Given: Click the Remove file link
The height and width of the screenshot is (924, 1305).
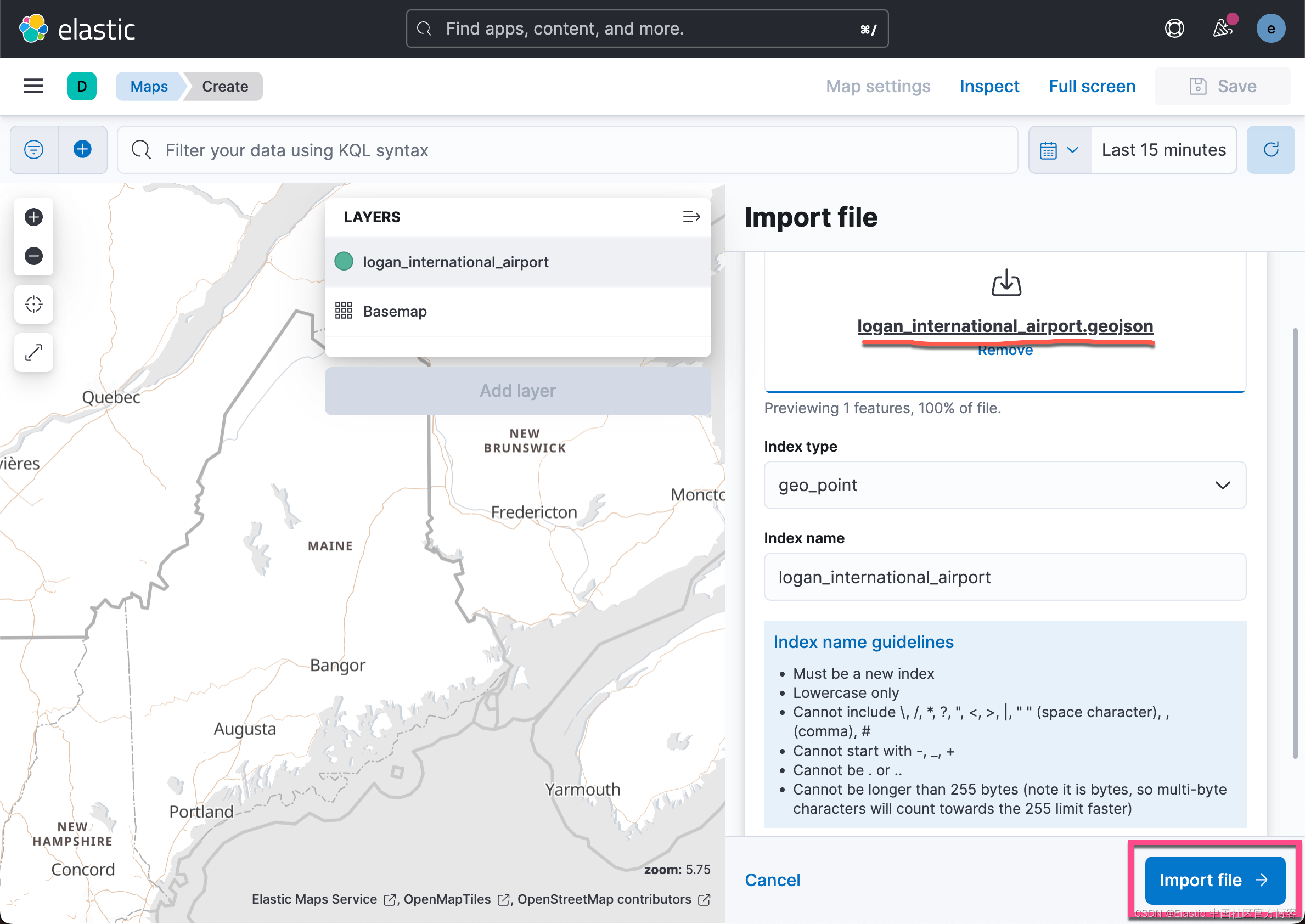Looking at the screenshot, I should coord(1005,351).
